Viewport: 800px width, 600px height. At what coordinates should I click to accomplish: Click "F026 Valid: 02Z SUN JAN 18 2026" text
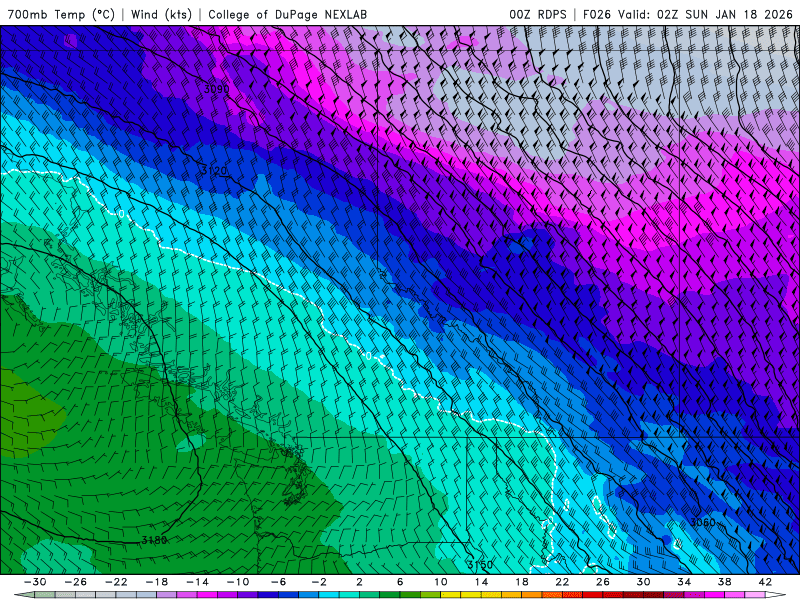tap(688, 14)
